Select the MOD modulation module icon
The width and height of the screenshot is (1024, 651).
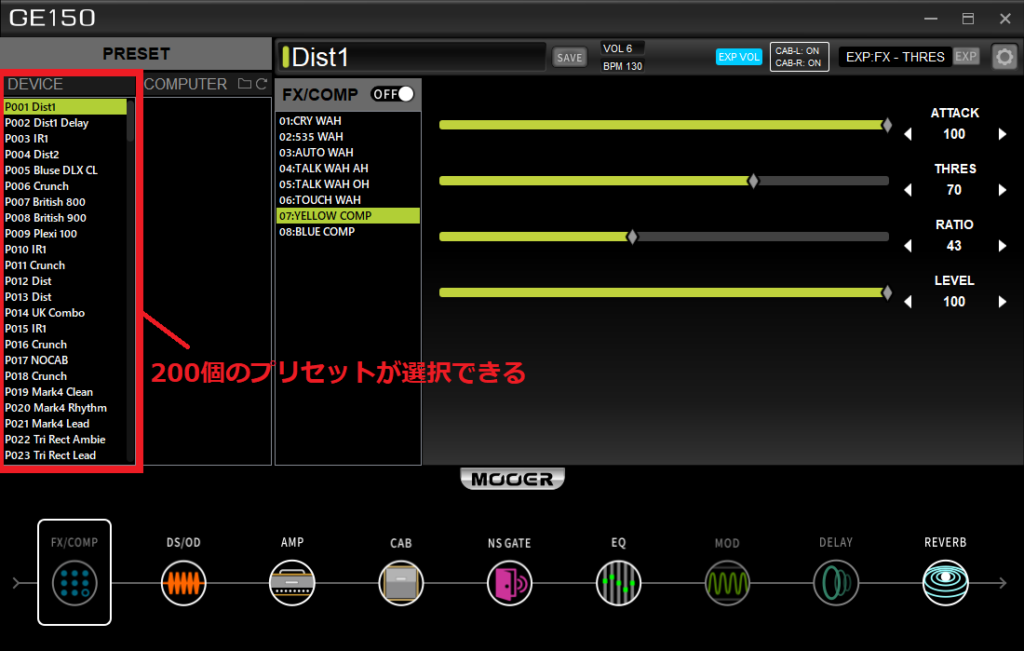(727, 582)
